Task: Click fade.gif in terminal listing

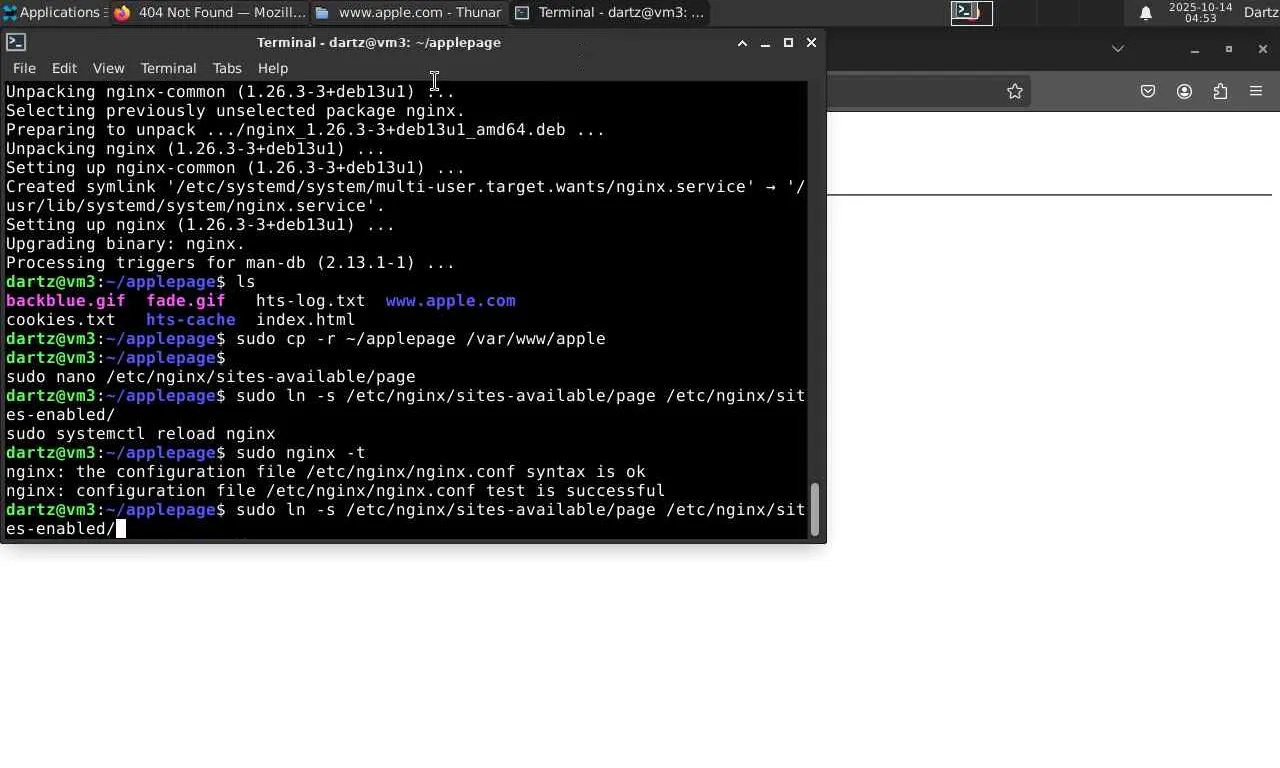Action: click(x=186, y=301)
